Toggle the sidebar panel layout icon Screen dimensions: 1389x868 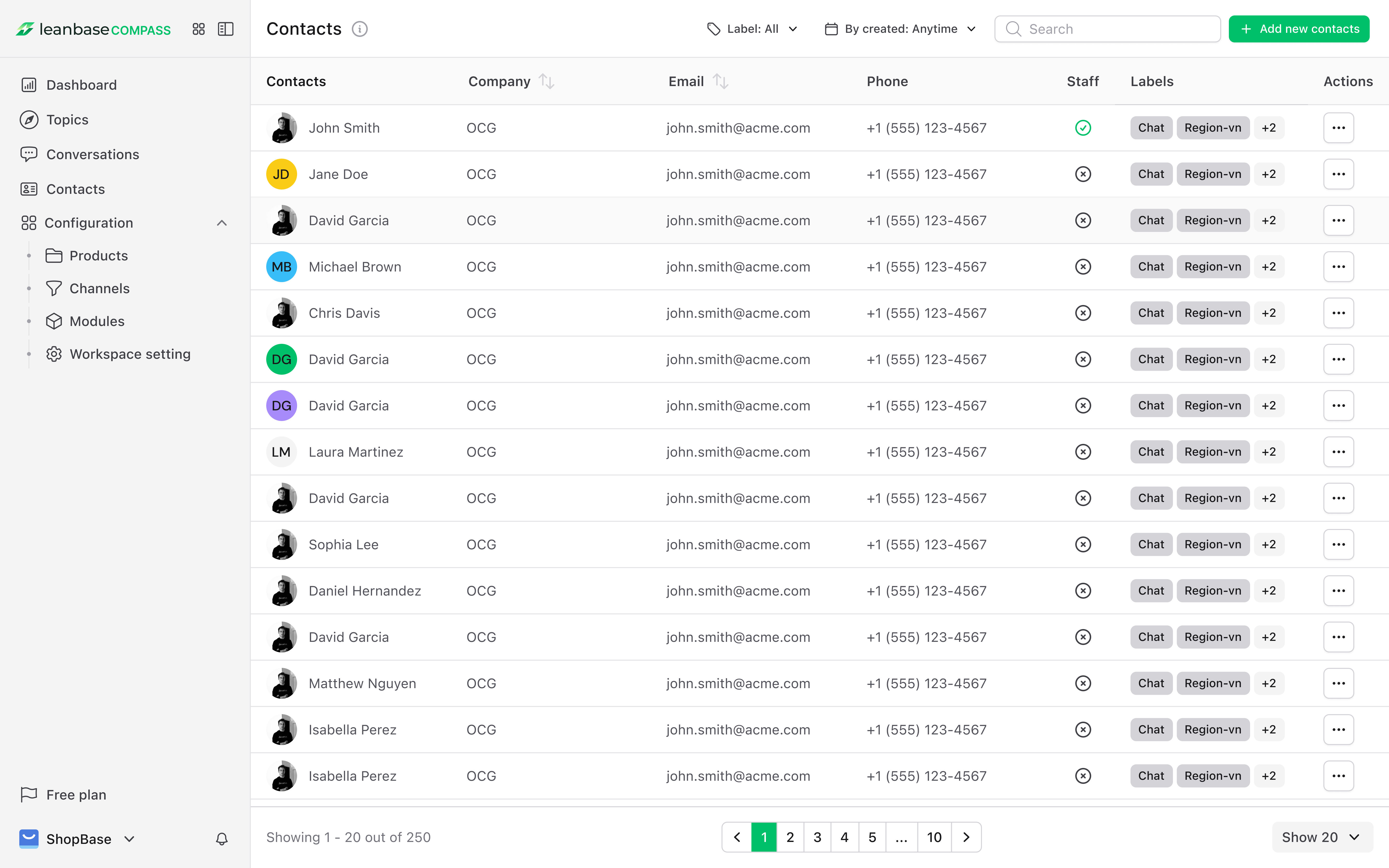pos(225,29)
